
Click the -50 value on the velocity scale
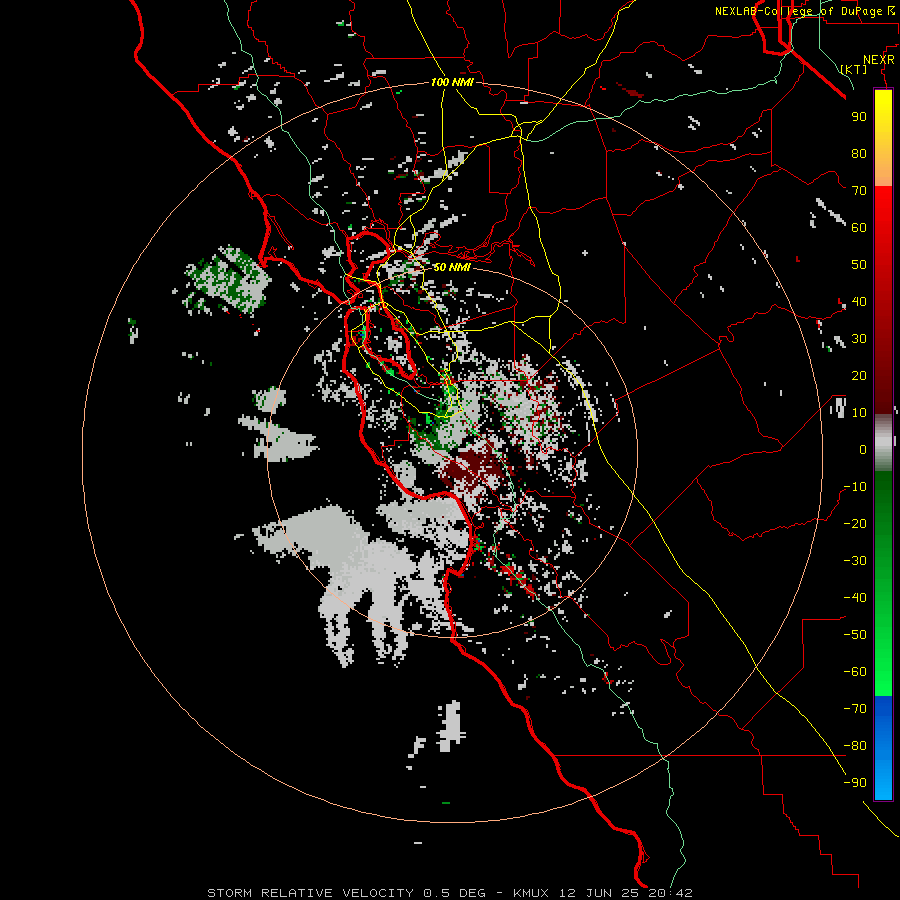pos(855,635)
